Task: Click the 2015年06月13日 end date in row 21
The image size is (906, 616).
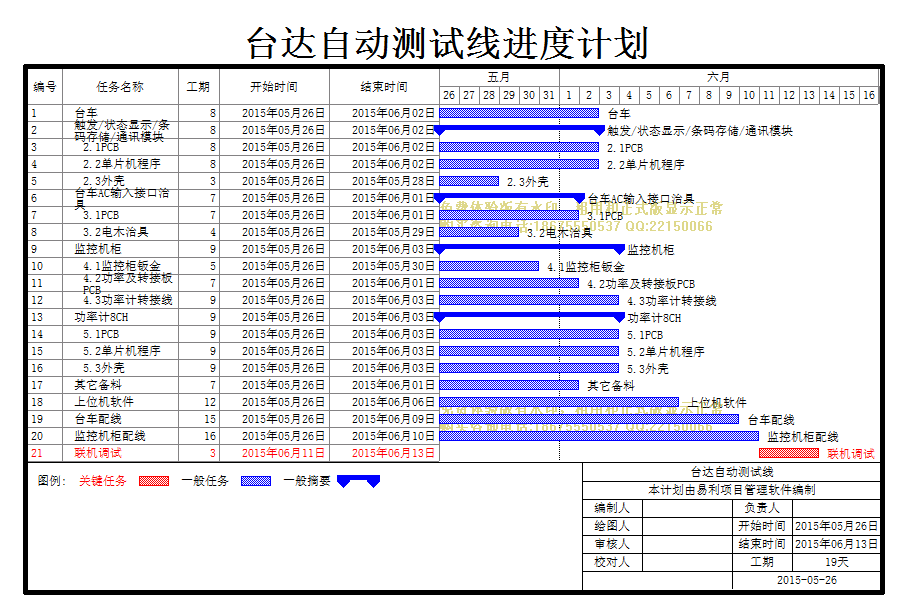Action: tap(384, 453)
